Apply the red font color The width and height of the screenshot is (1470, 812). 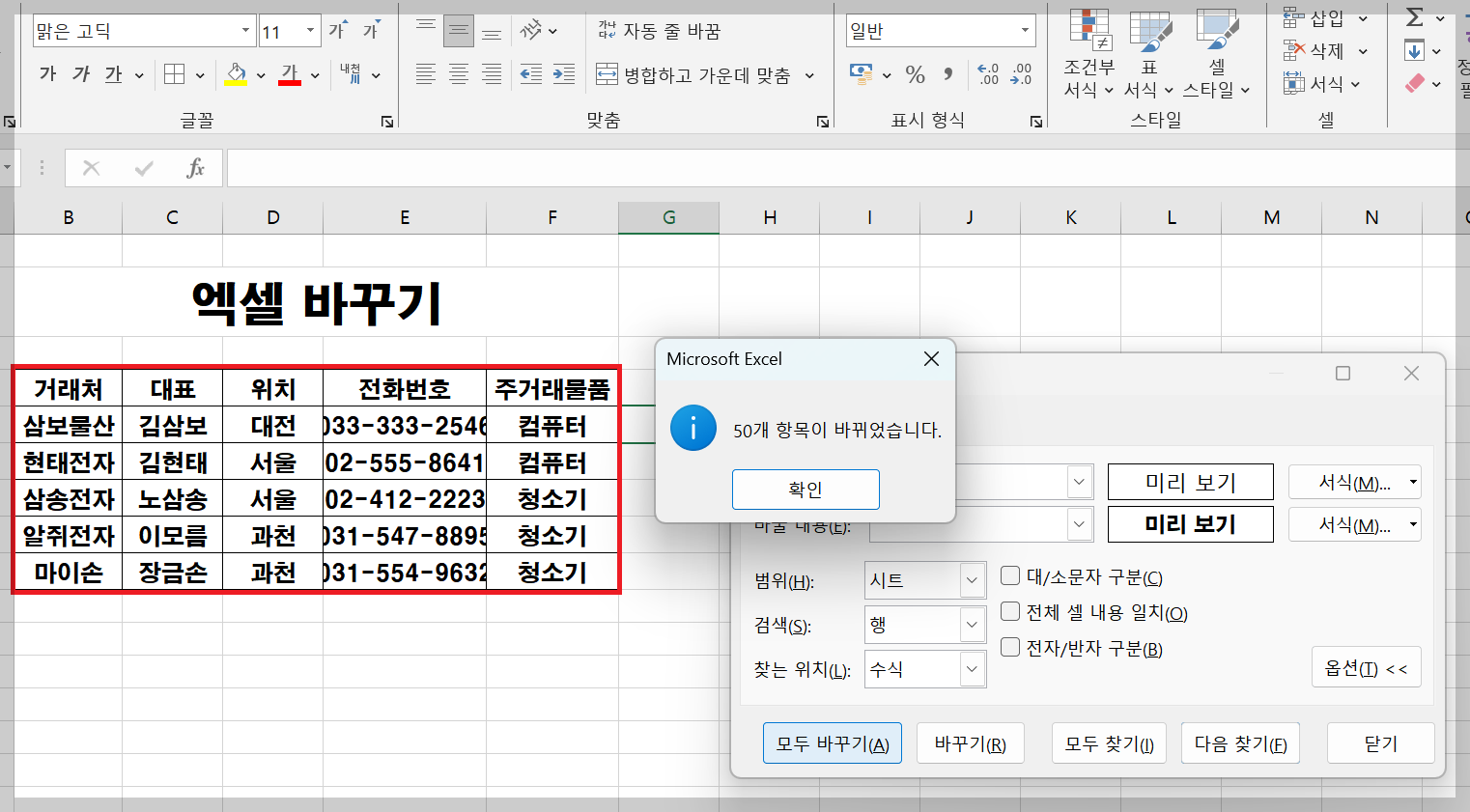coord(290,74)
